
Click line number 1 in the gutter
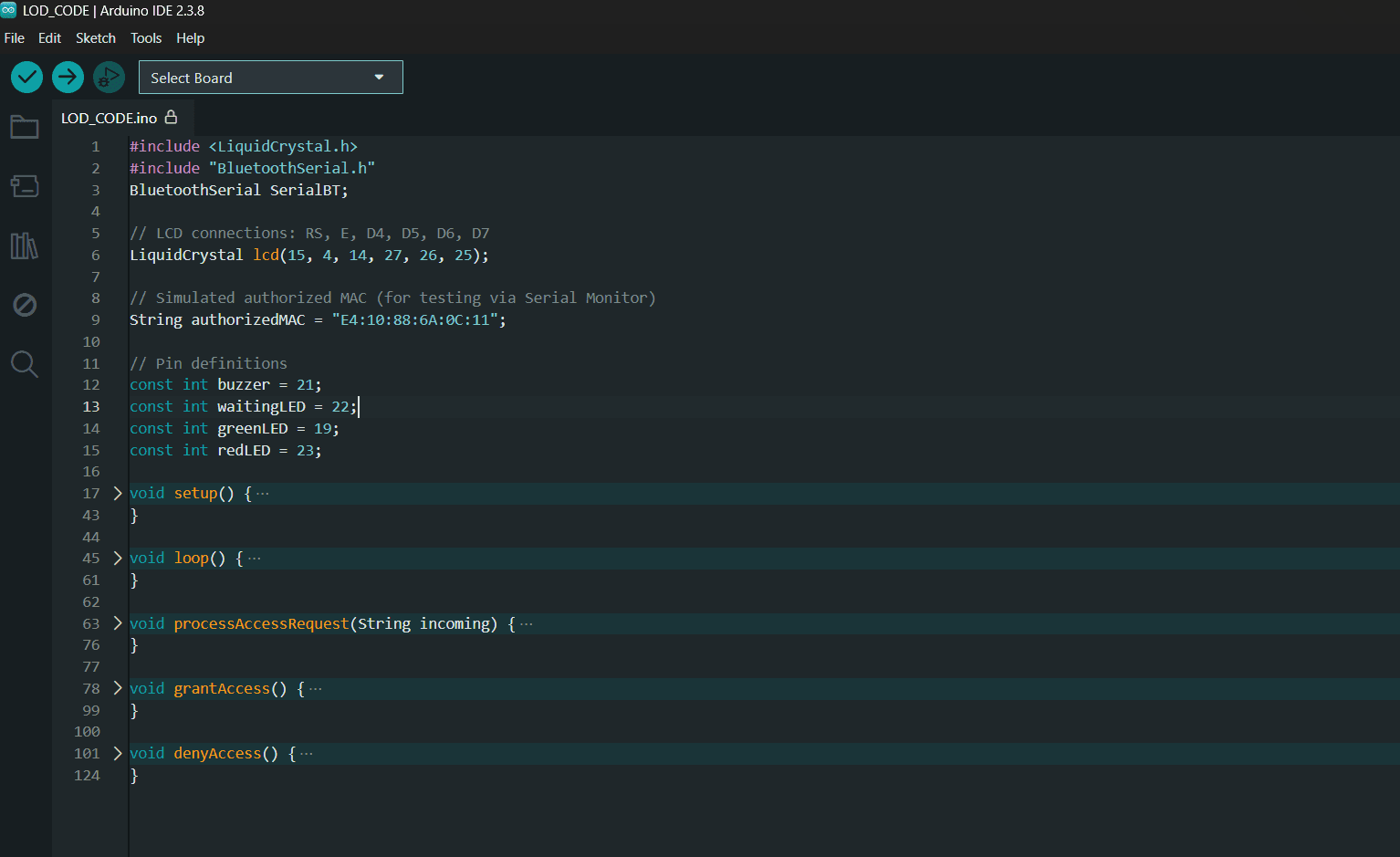point(96,146)
